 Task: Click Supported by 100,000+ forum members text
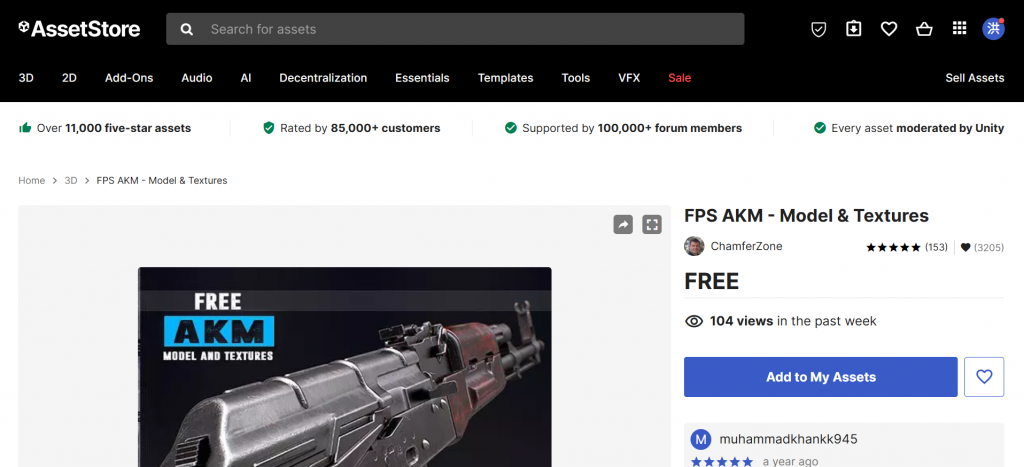click(632, 128)
